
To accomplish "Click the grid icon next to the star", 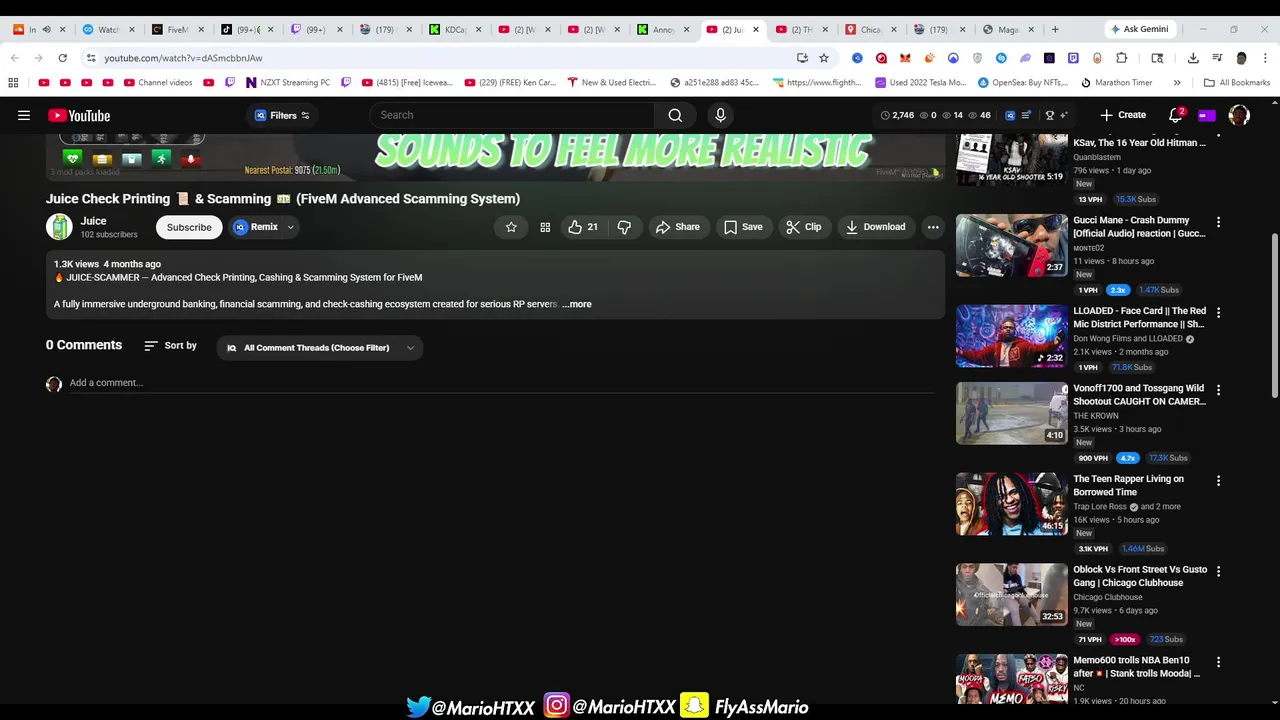I will [x=545, y=227].
